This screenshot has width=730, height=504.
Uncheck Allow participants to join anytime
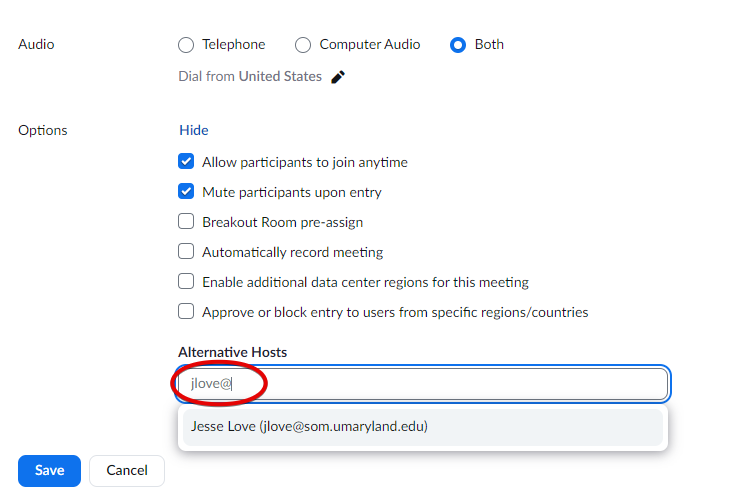pyautogui.click(x=186, y=162)
